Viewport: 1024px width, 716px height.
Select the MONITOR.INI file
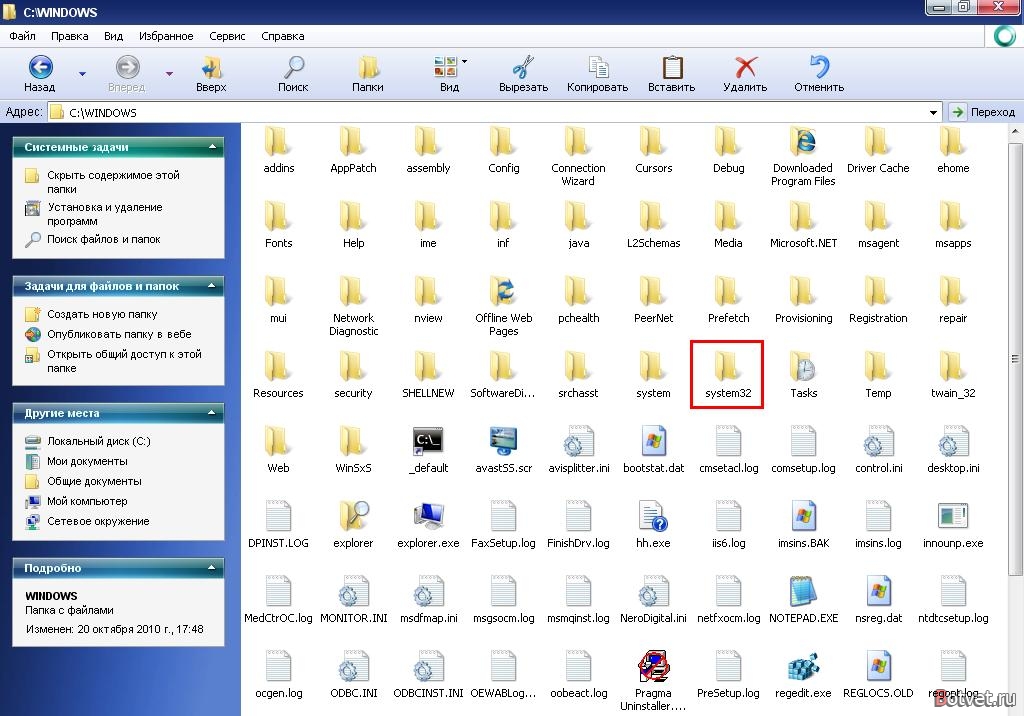tap(353, 600)
